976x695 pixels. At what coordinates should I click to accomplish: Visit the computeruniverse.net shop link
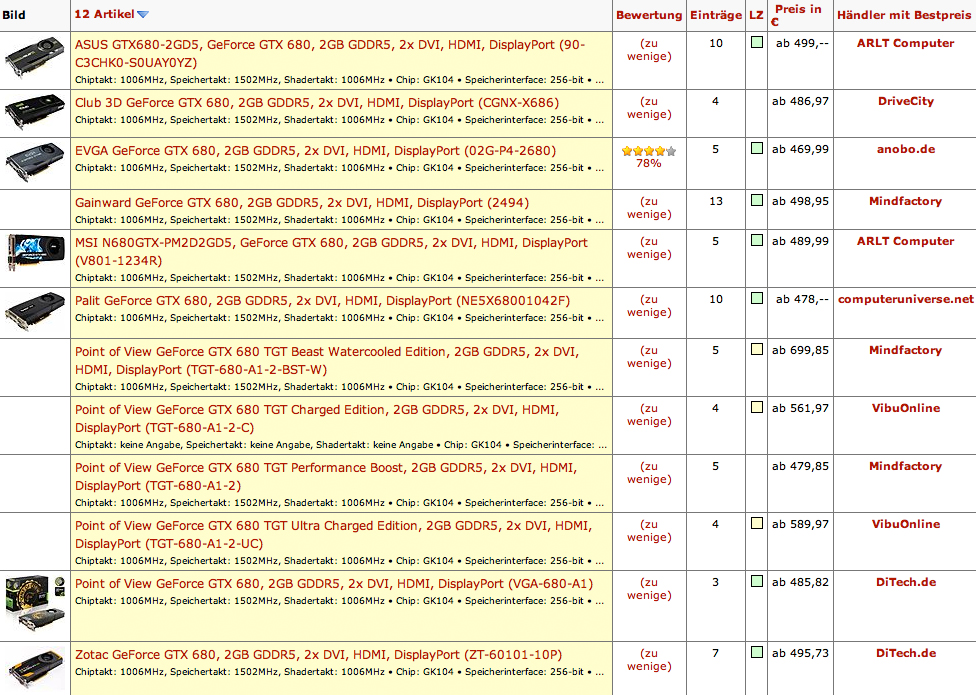(x=906, y=299)
